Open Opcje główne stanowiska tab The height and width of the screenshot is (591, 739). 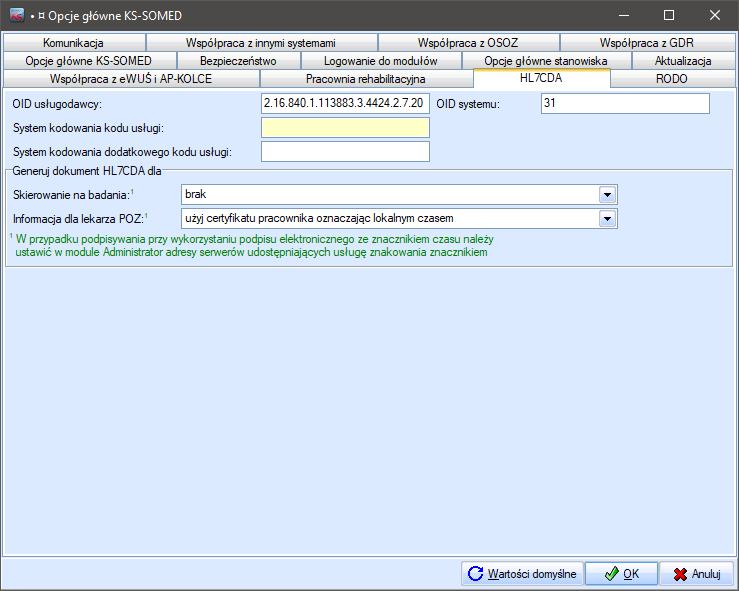[546, 61]
